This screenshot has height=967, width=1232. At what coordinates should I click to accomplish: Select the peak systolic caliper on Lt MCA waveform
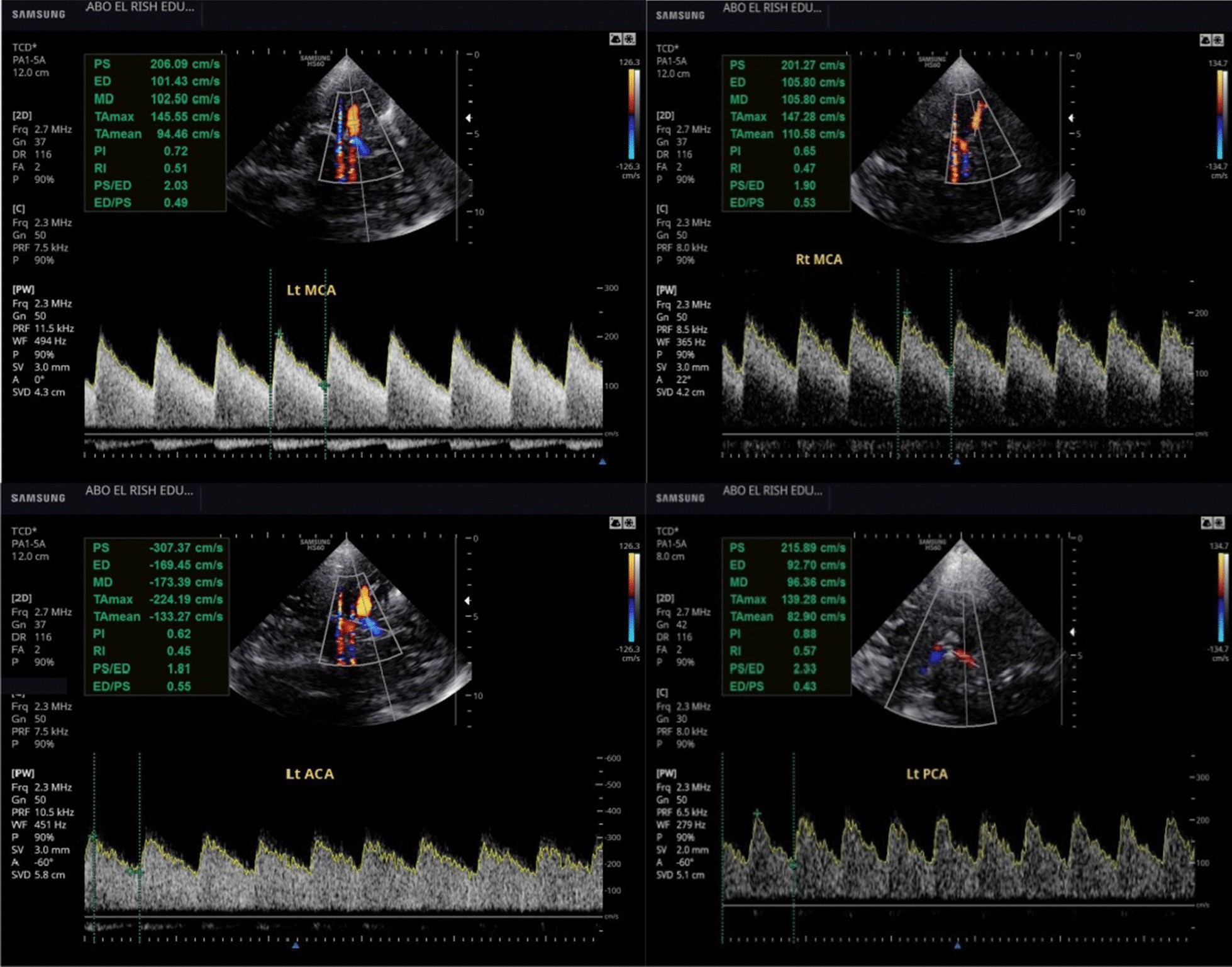point(279,334)
